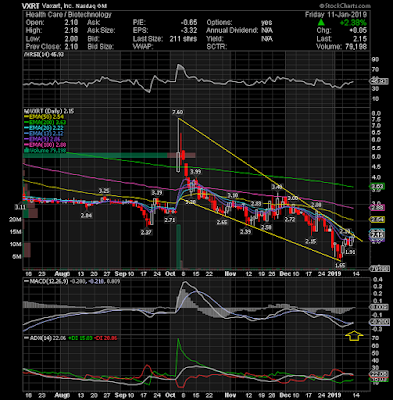Click the RSI current value axis tag
Viewport: 393px width, 400px height.
(x=380, y=81)
